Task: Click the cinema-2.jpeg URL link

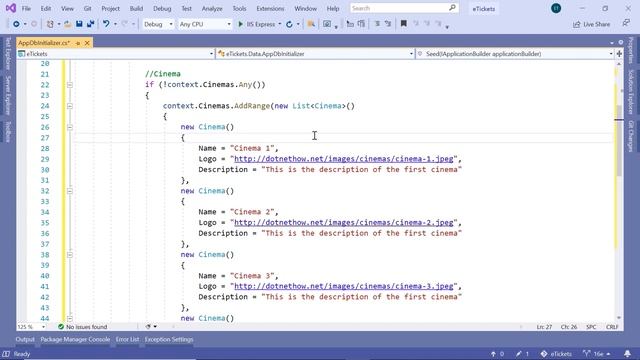Action: click(x=344, y=223)
